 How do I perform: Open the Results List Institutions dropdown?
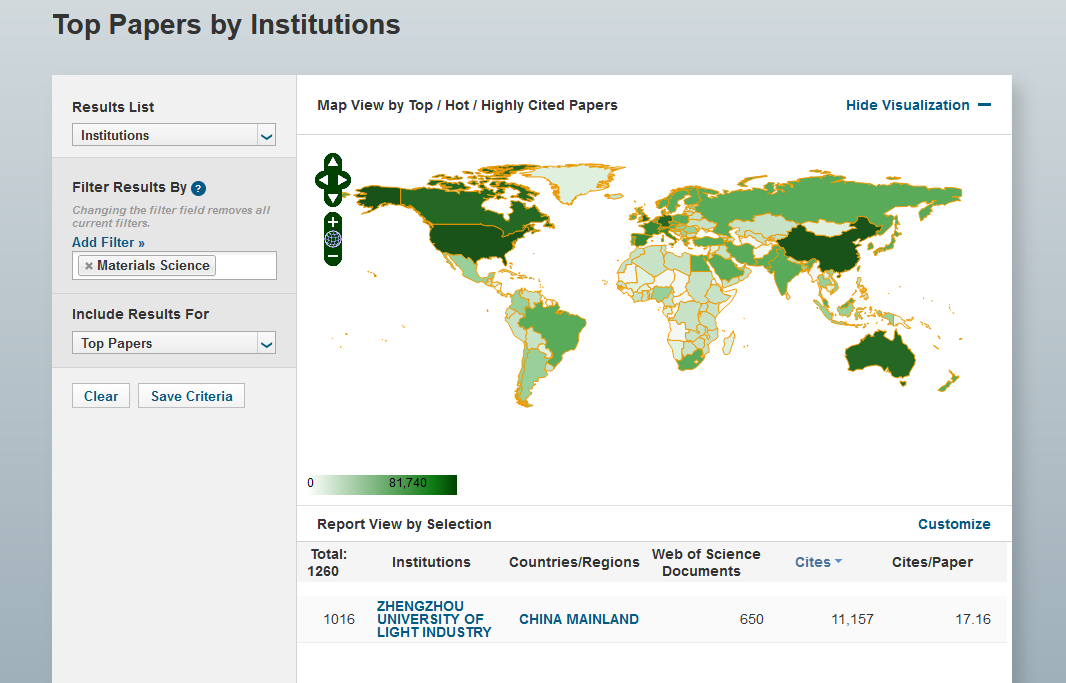[x=173, y=135]
